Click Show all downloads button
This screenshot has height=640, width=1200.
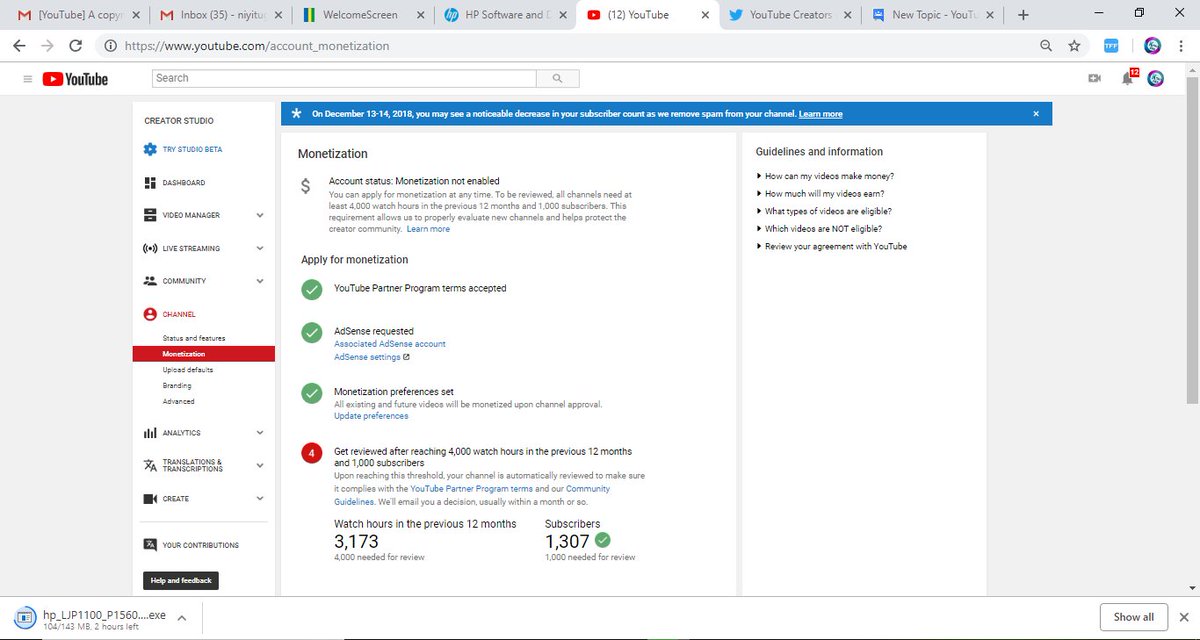click(1134, 617)
